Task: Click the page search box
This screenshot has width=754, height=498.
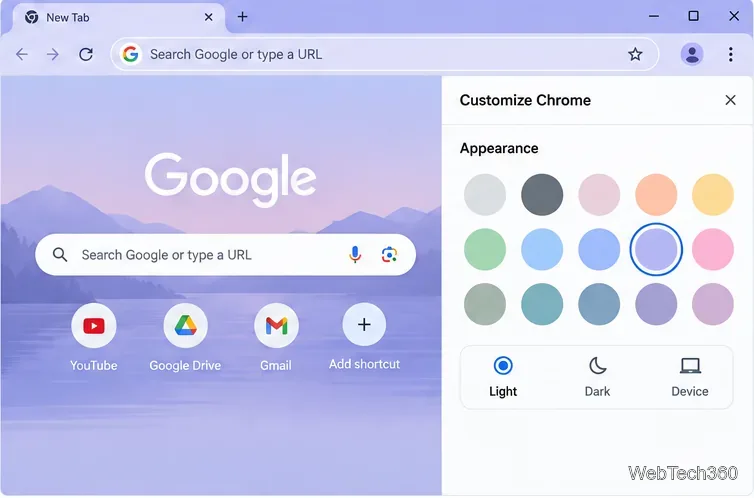Action: 226,255
